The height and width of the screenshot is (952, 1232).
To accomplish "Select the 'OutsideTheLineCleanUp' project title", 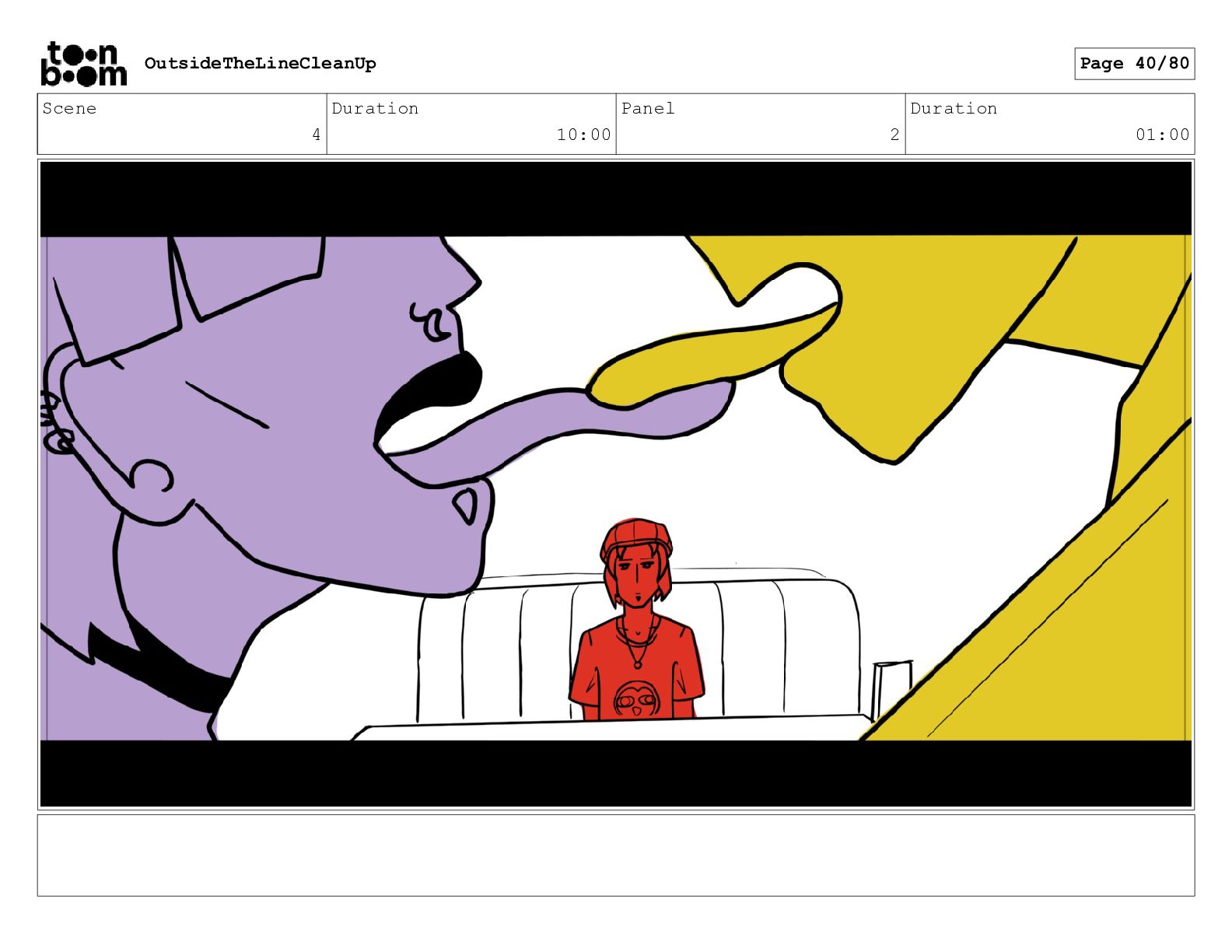I will tap(260, 63).
